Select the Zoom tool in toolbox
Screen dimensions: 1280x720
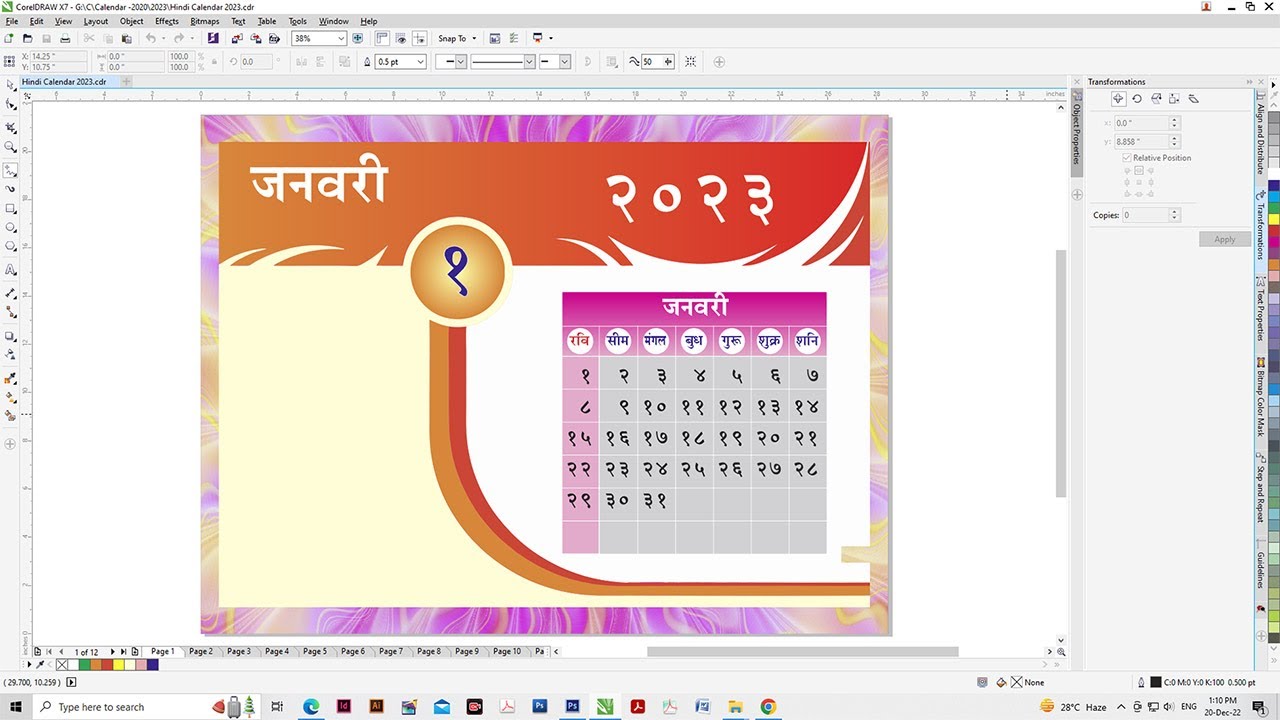pos(11,147)
